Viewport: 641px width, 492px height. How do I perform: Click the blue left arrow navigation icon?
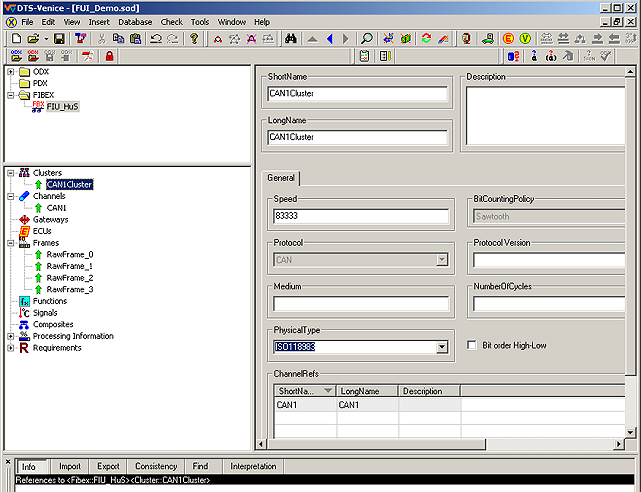330,39
